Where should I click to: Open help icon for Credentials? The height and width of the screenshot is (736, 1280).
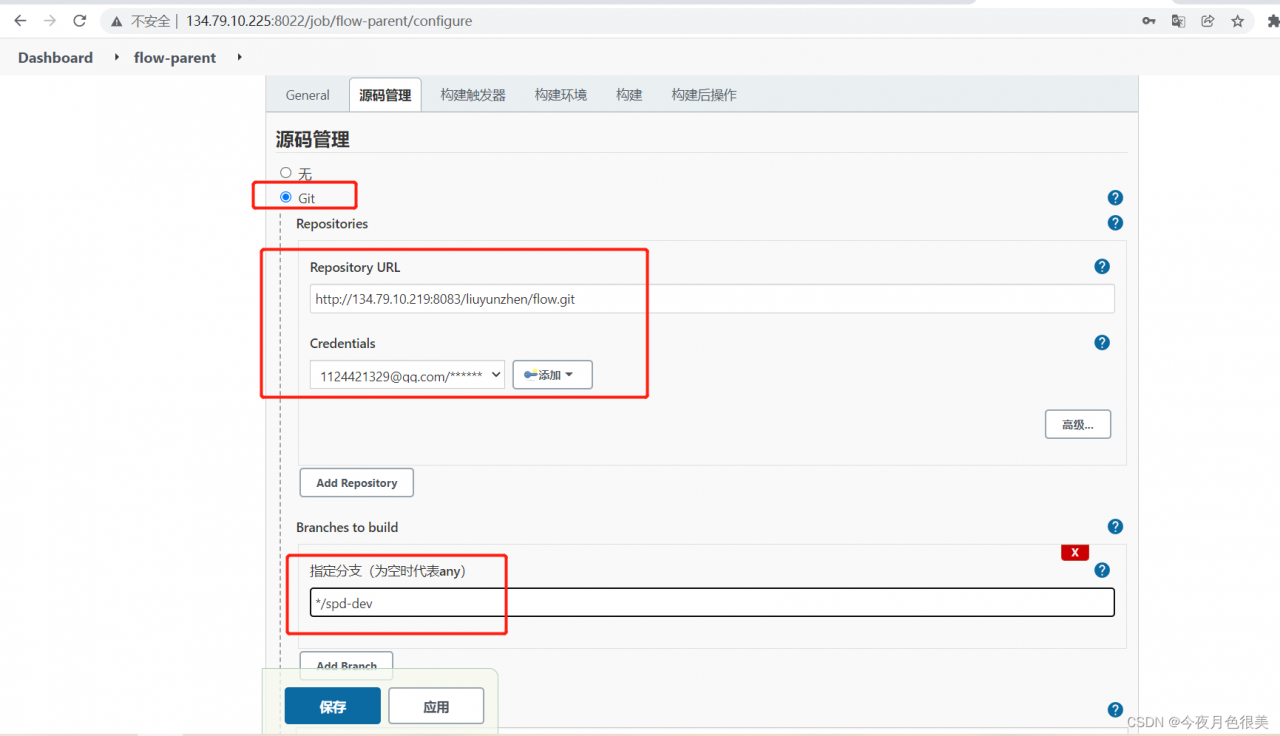pos(1102,342)
